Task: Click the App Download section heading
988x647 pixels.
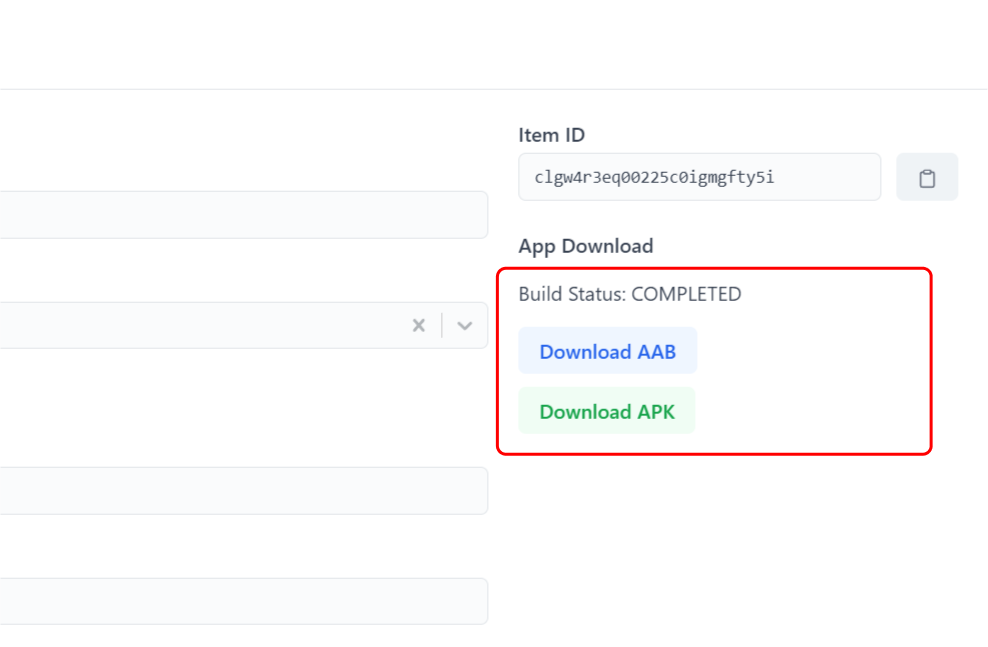Action: point(585,246)
